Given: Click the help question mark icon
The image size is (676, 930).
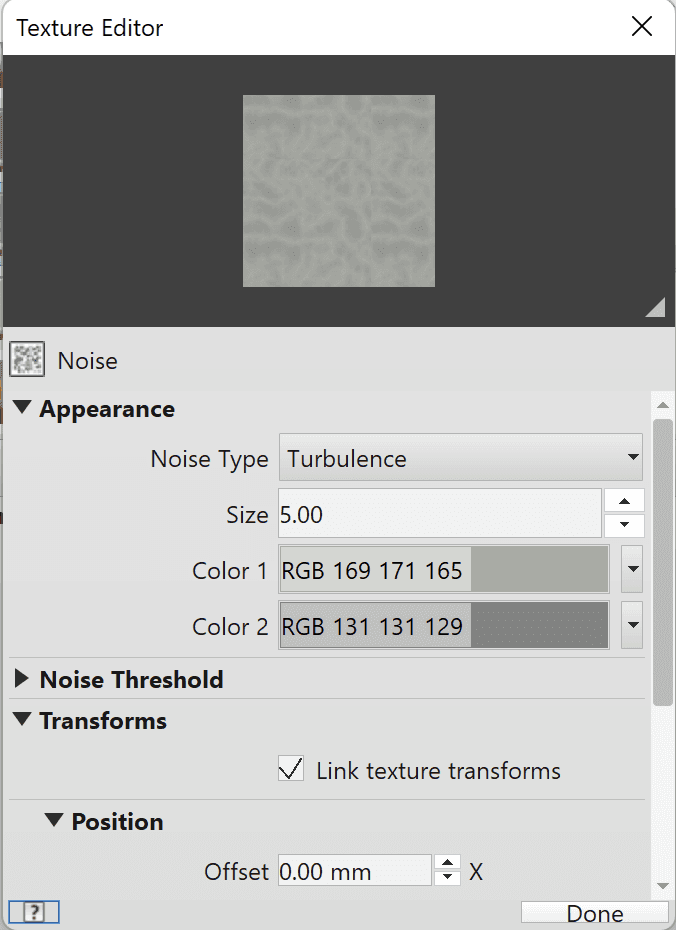Looking at the screenshot, I should [x=34, y=912].
